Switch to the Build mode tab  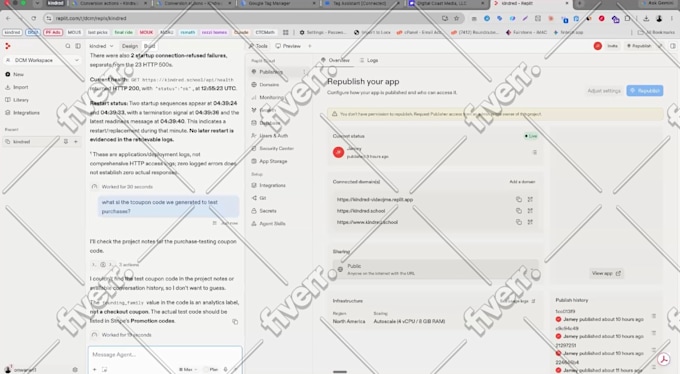(x=149, y=46)
